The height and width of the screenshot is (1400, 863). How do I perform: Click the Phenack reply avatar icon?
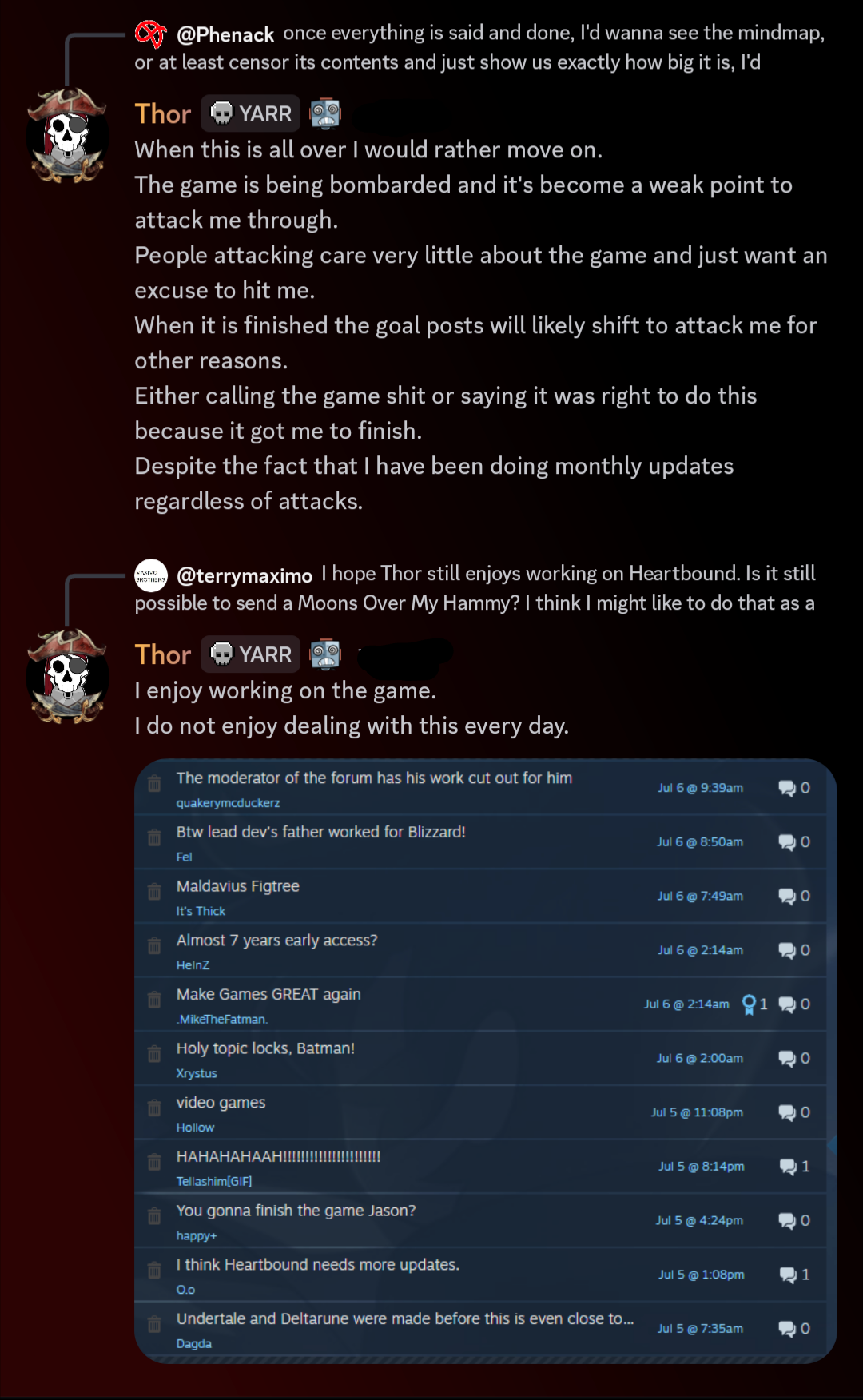[x=150, y=34]
